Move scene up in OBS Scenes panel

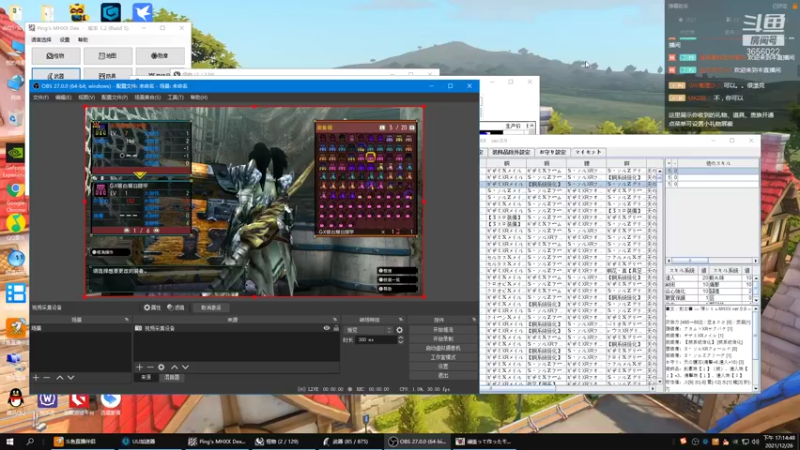(x=60, y=378)
